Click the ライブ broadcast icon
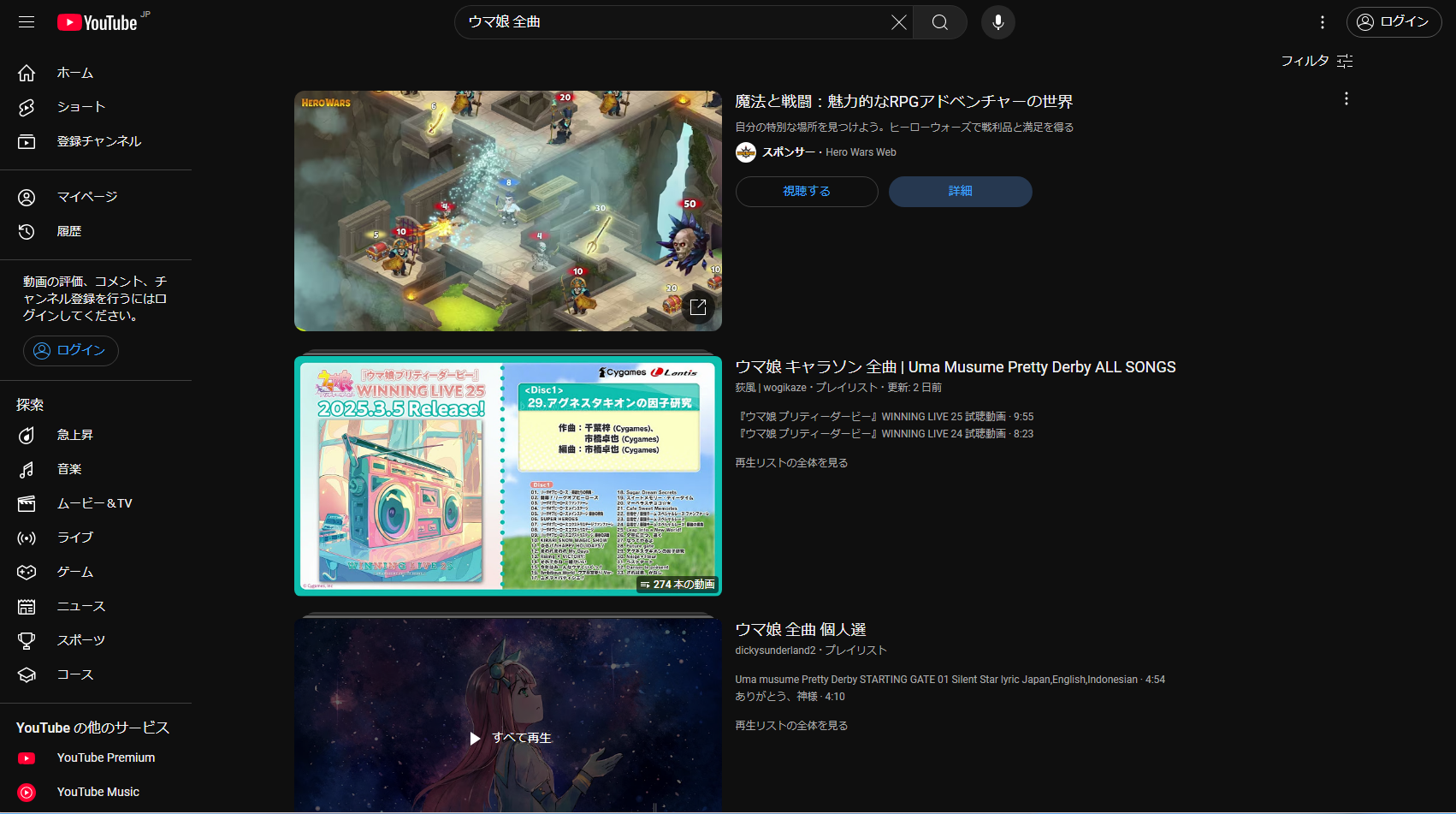Screen dimensions: 1456x814 tap(27, 538)
